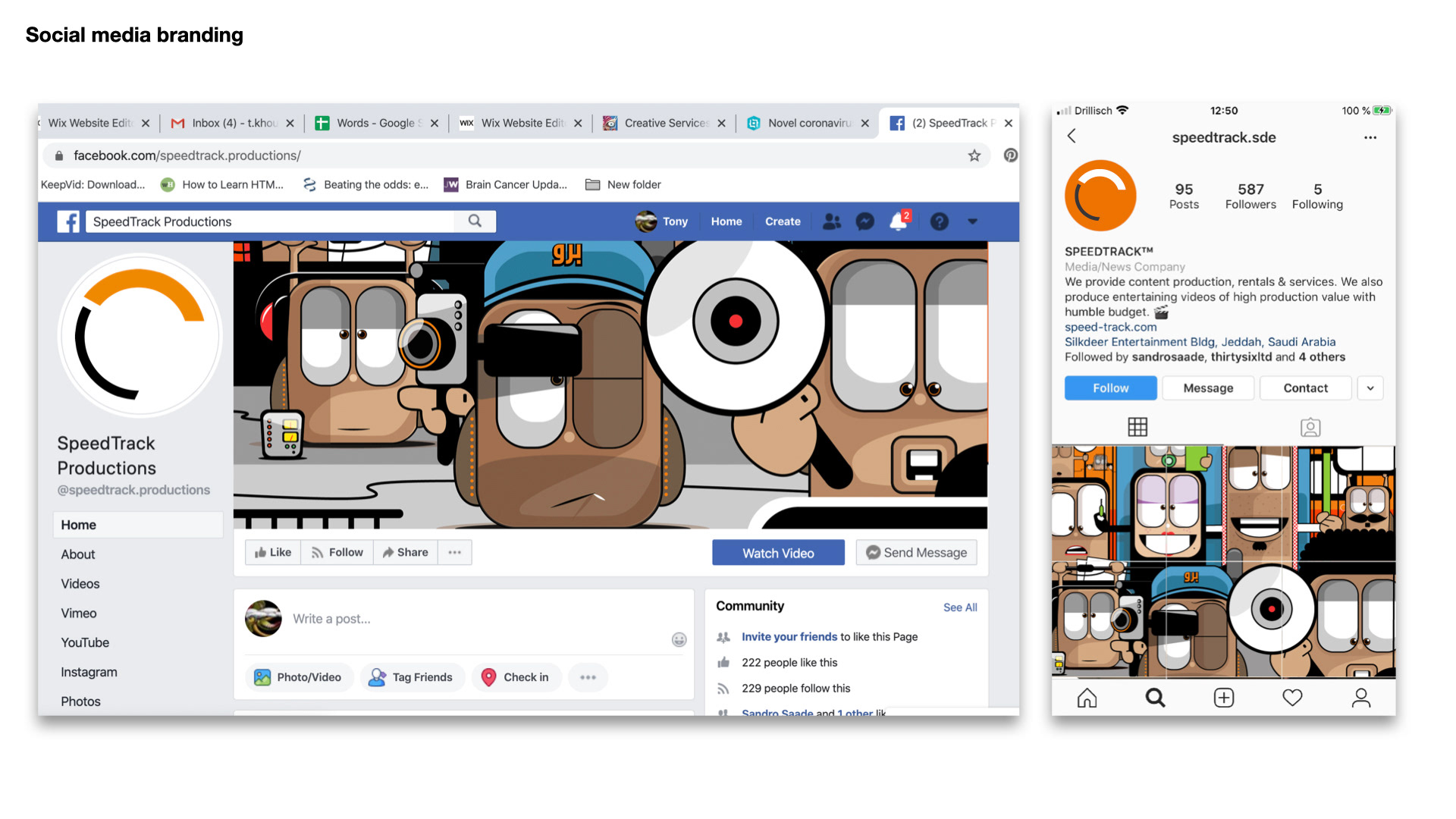Tap Instagram profile person icon
Image resolution: width=1456 pixels, height=819 pixels.
1361,698
